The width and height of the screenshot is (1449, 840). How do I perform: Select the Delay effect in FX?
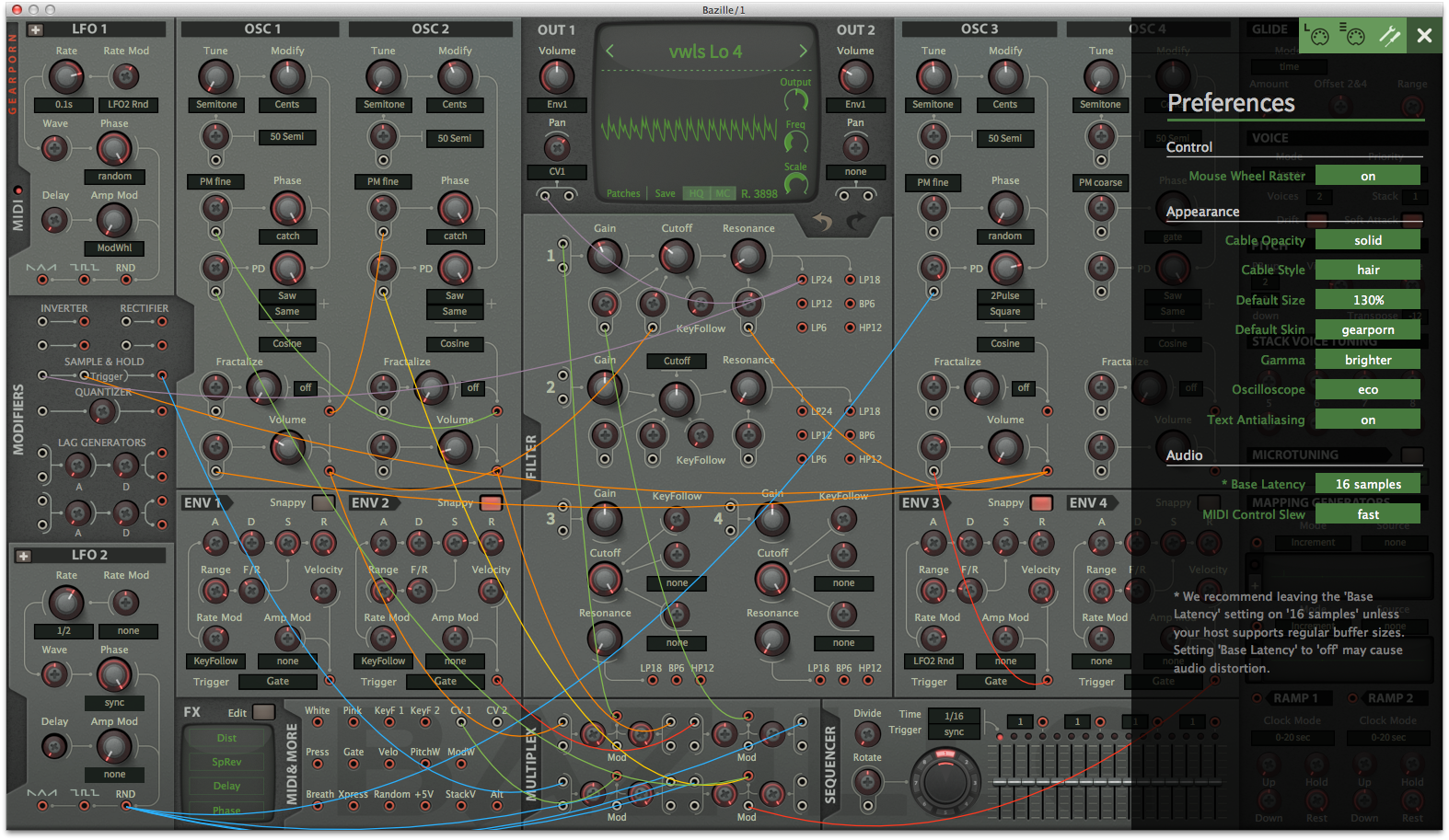[226, 786]
